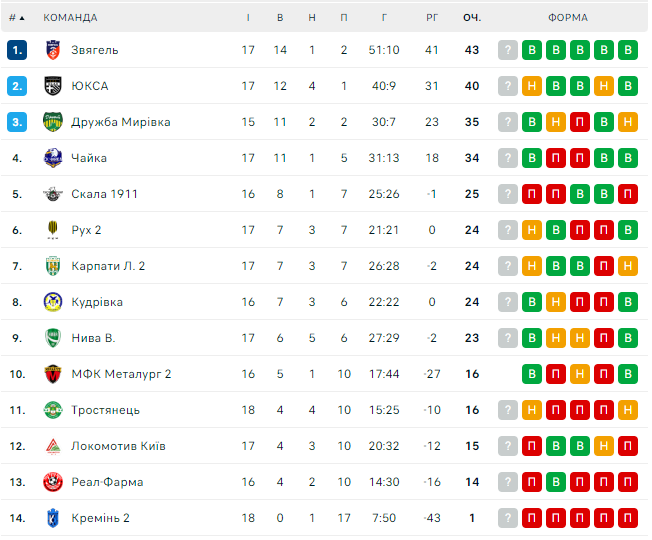The image size is (652, 540).
Task: Click the Чайка club emblem
Action: (x=53, y=158)
